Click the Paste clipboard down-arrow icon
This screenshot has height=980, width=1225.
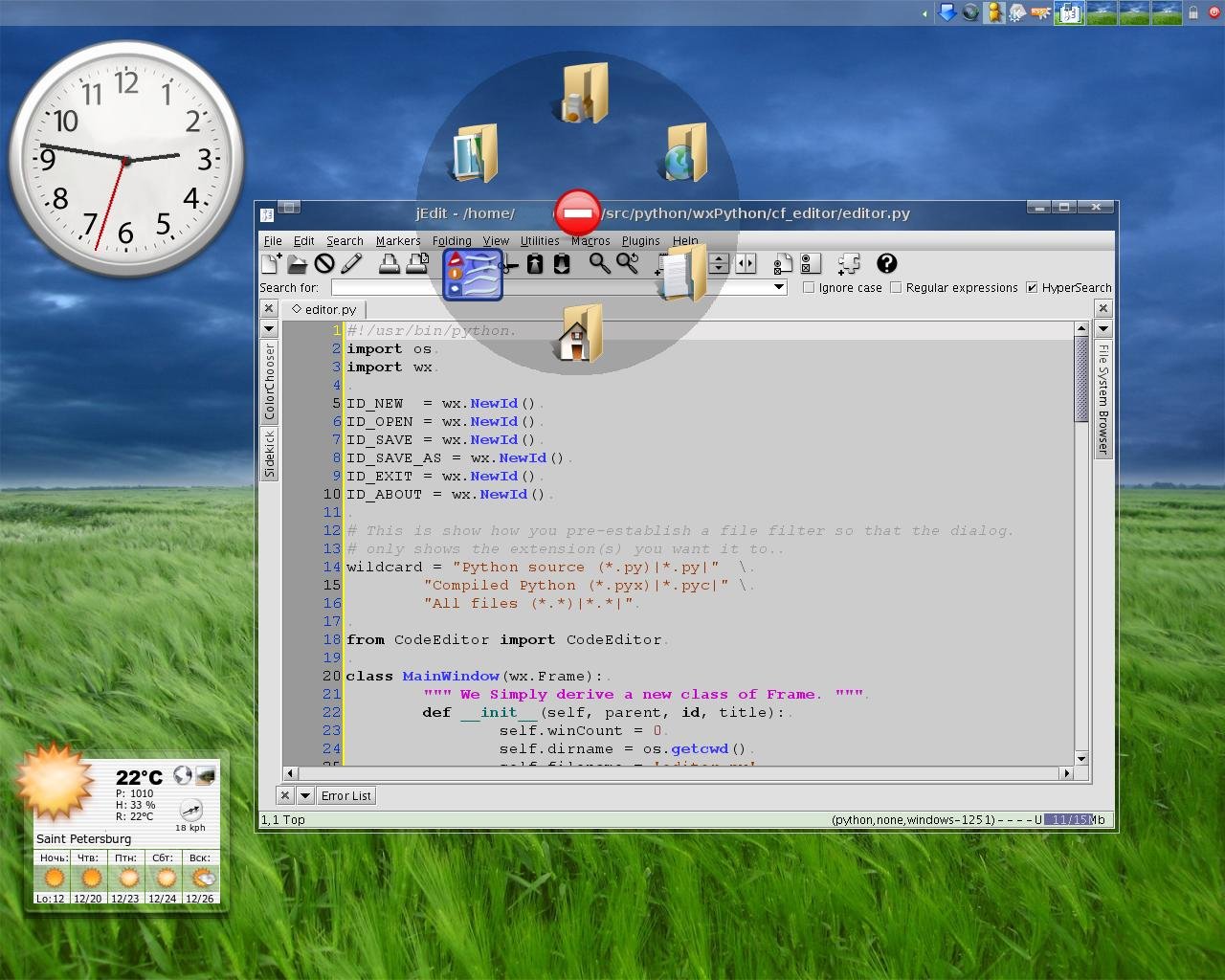click(x=562, y=263)
